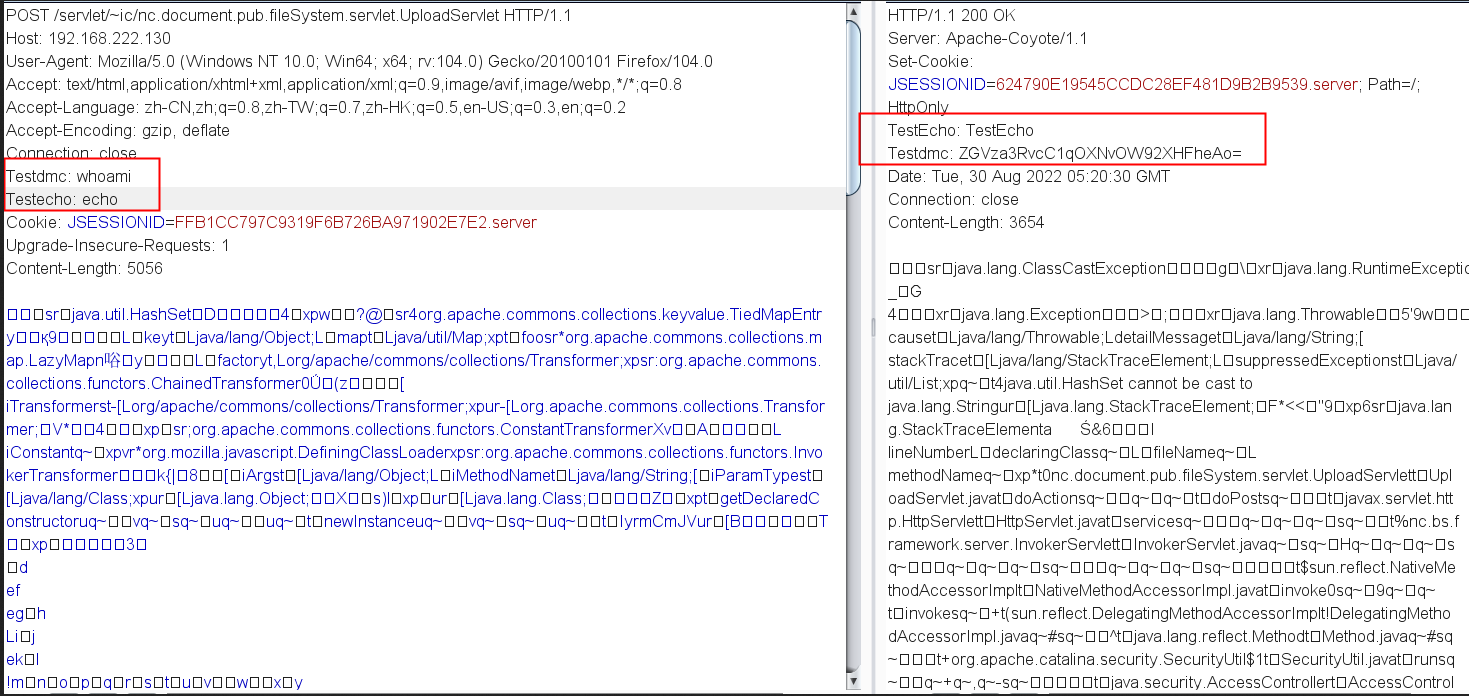Click the HttpOnly cookie attribute
Screen dimensions: 1469x696
point(918,107)
